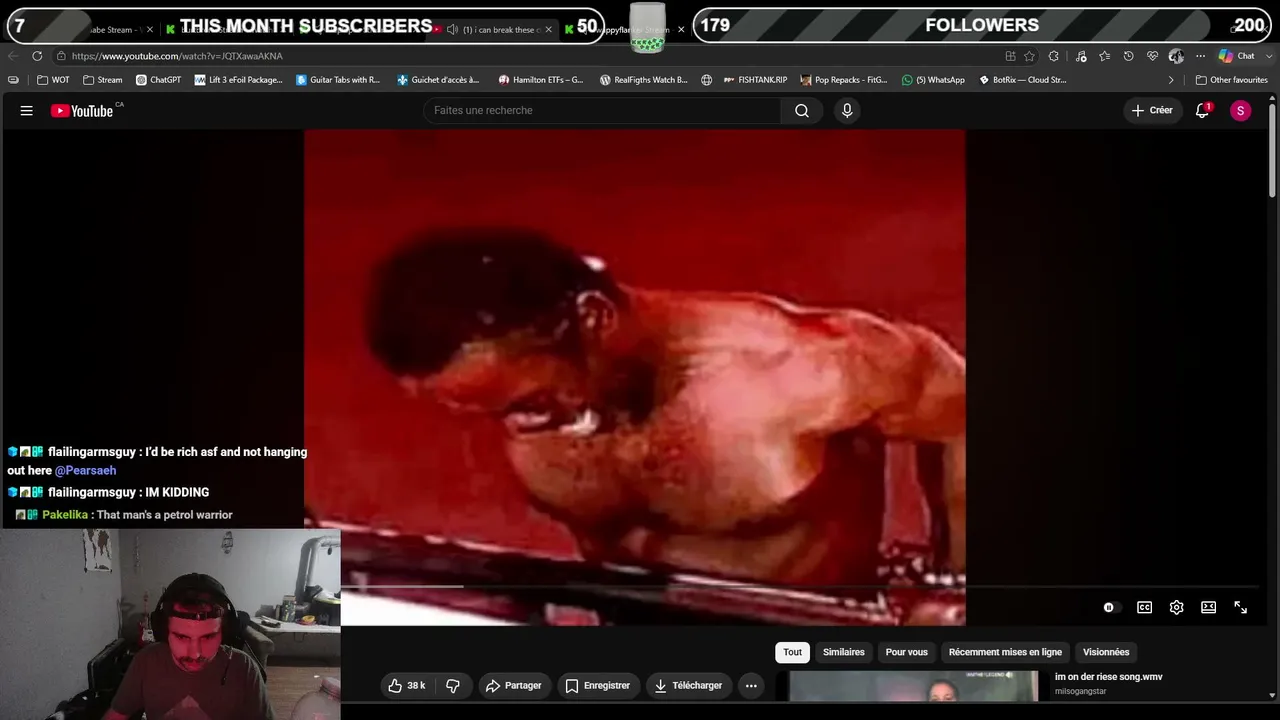1280x720 pixels.
Task: Click the Partager share button
Action: [x=513, y=685]
